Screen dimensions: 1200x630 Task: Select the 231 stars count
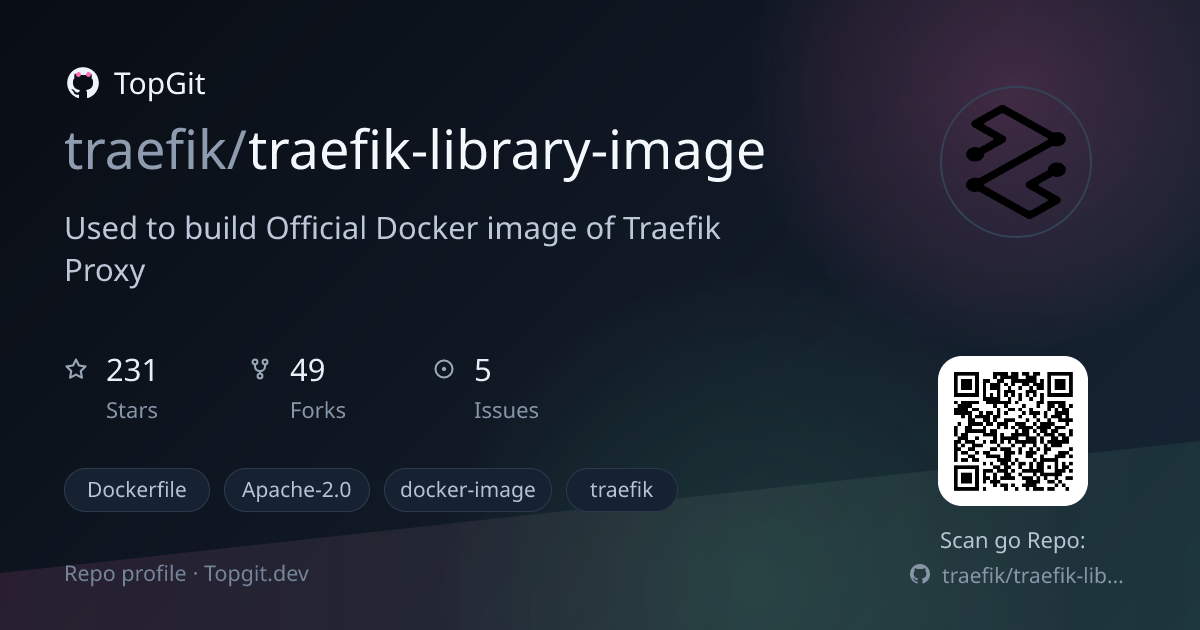(132, 371)
